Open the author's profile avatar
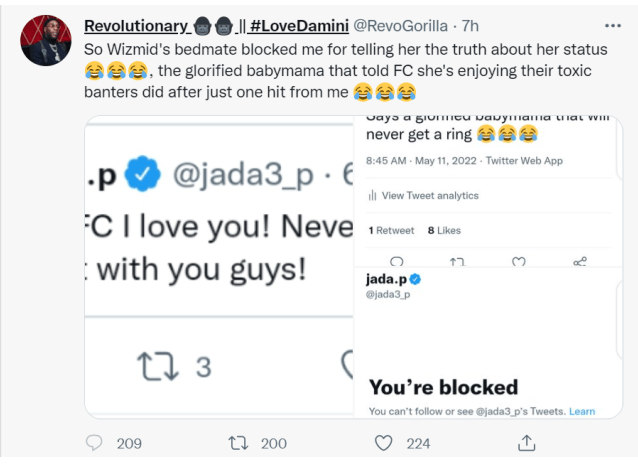This screenshot has height=468, width=638. (x=46, y=41)
